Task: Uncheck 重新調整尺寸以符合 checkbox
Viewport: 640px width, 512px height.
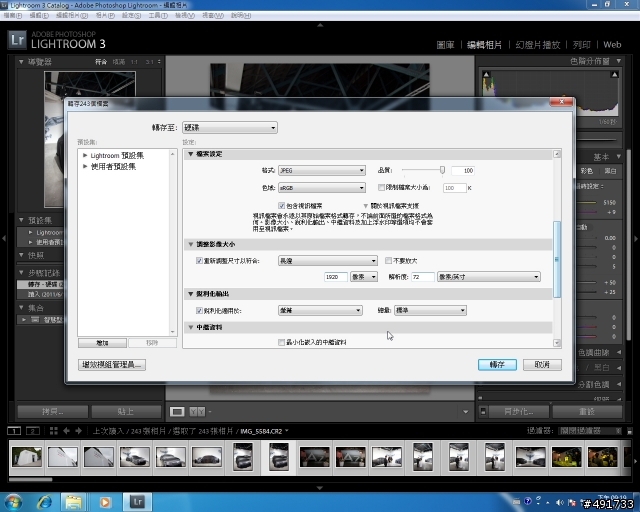Action: (x=199, y=260)
